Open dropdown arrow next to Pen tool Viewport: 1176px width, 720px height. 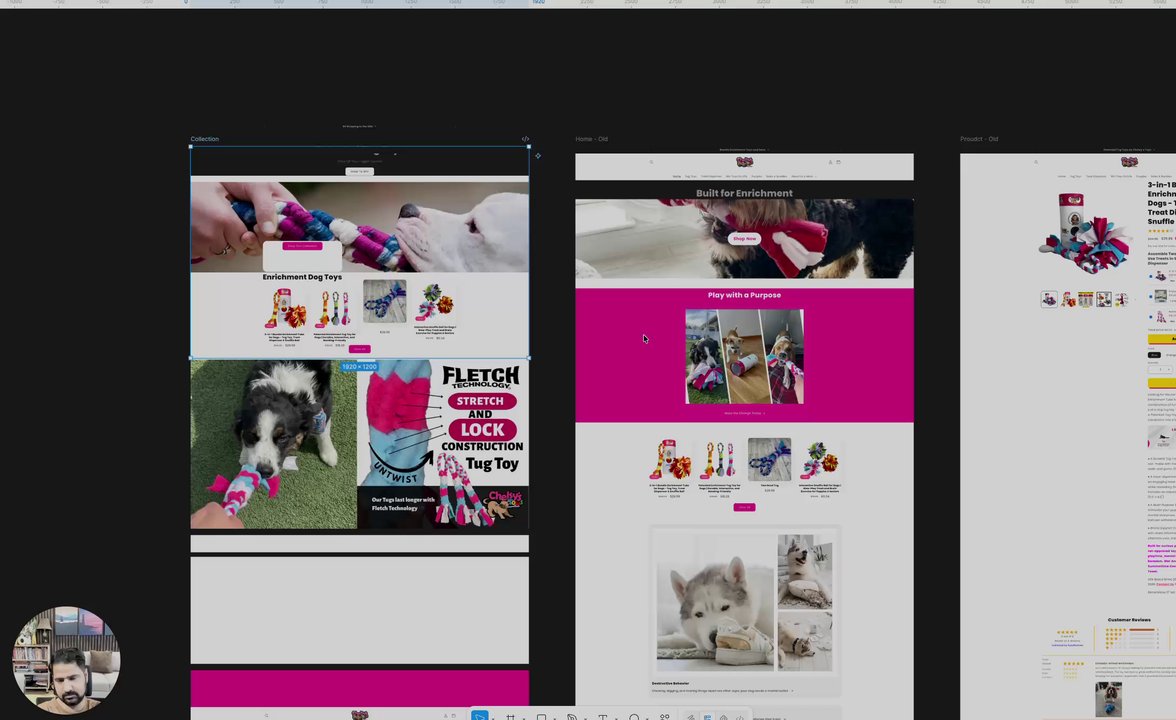point(586,718)
